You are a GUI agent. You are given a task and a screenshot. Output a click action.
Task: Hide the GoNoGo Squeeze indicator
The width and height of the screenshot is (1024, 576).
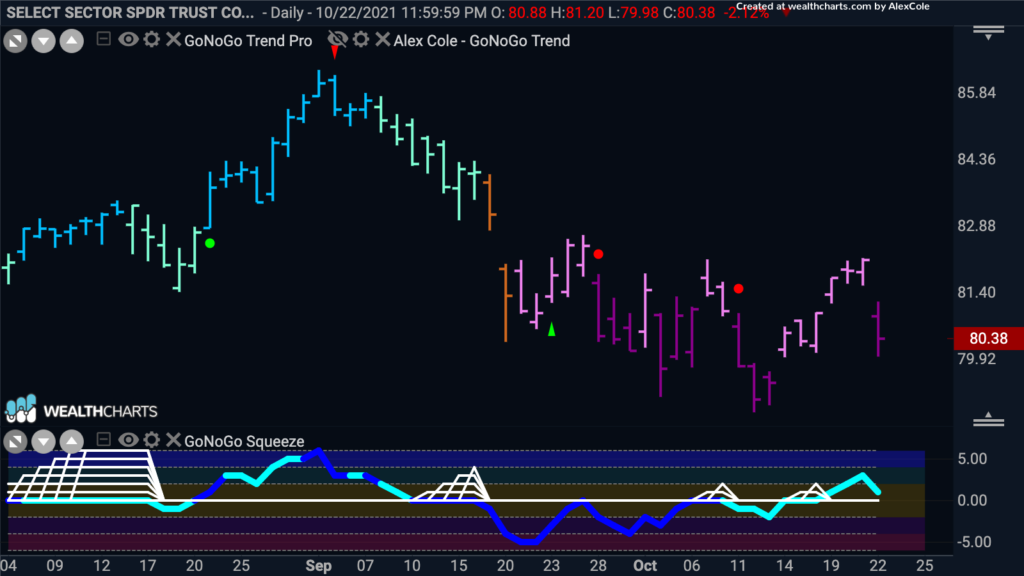128,440
